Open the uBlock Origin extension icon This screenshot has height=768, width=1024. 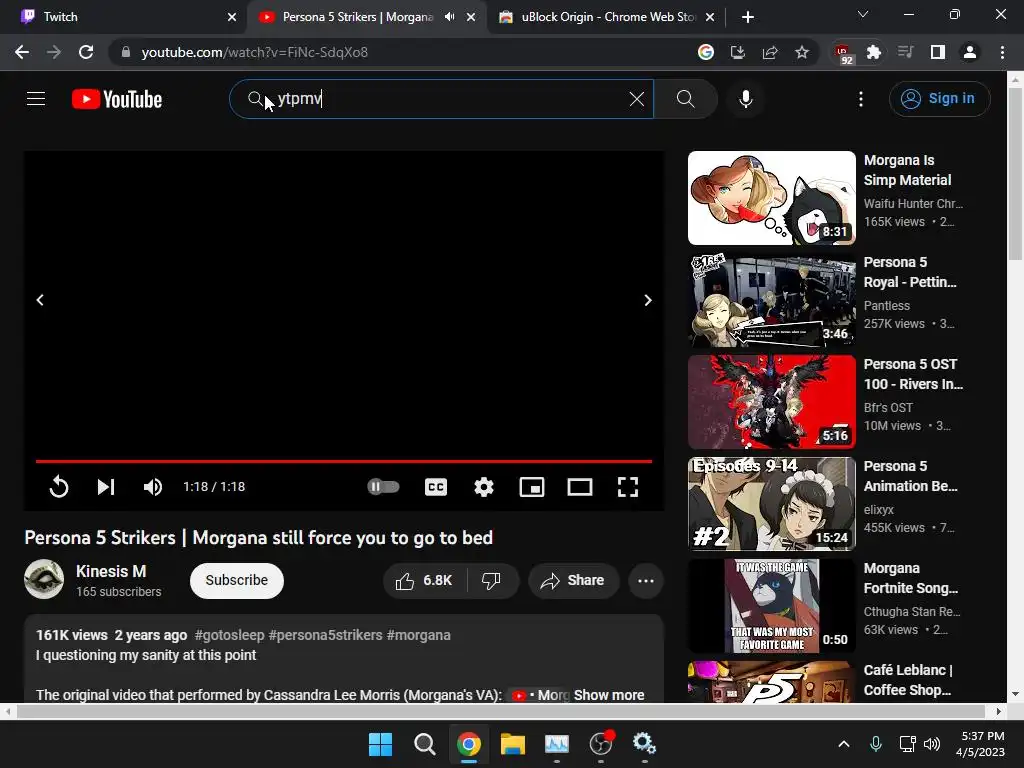point(843,54)
